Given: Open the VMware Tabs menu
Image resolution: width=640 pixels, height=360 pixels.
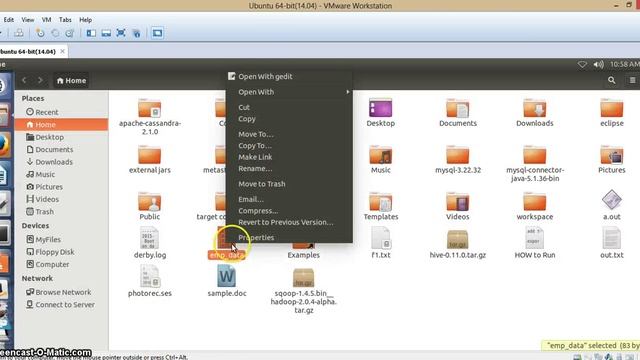Looking at the screenshot, I should [x=65, y=20].
